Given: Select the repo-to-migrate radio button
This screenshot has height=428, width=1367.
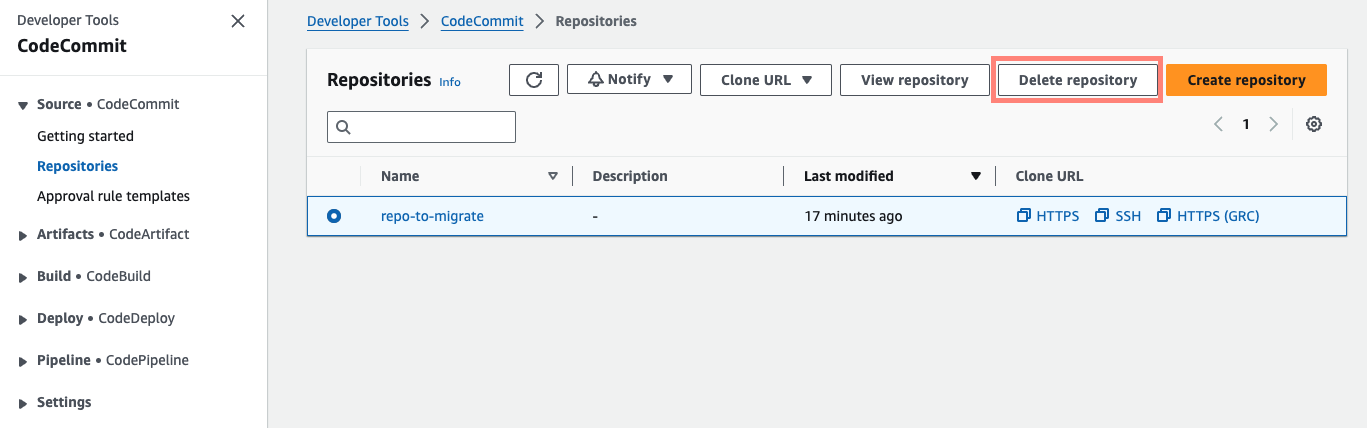Looking at the screenshot, I should click(x=334, y=216).
